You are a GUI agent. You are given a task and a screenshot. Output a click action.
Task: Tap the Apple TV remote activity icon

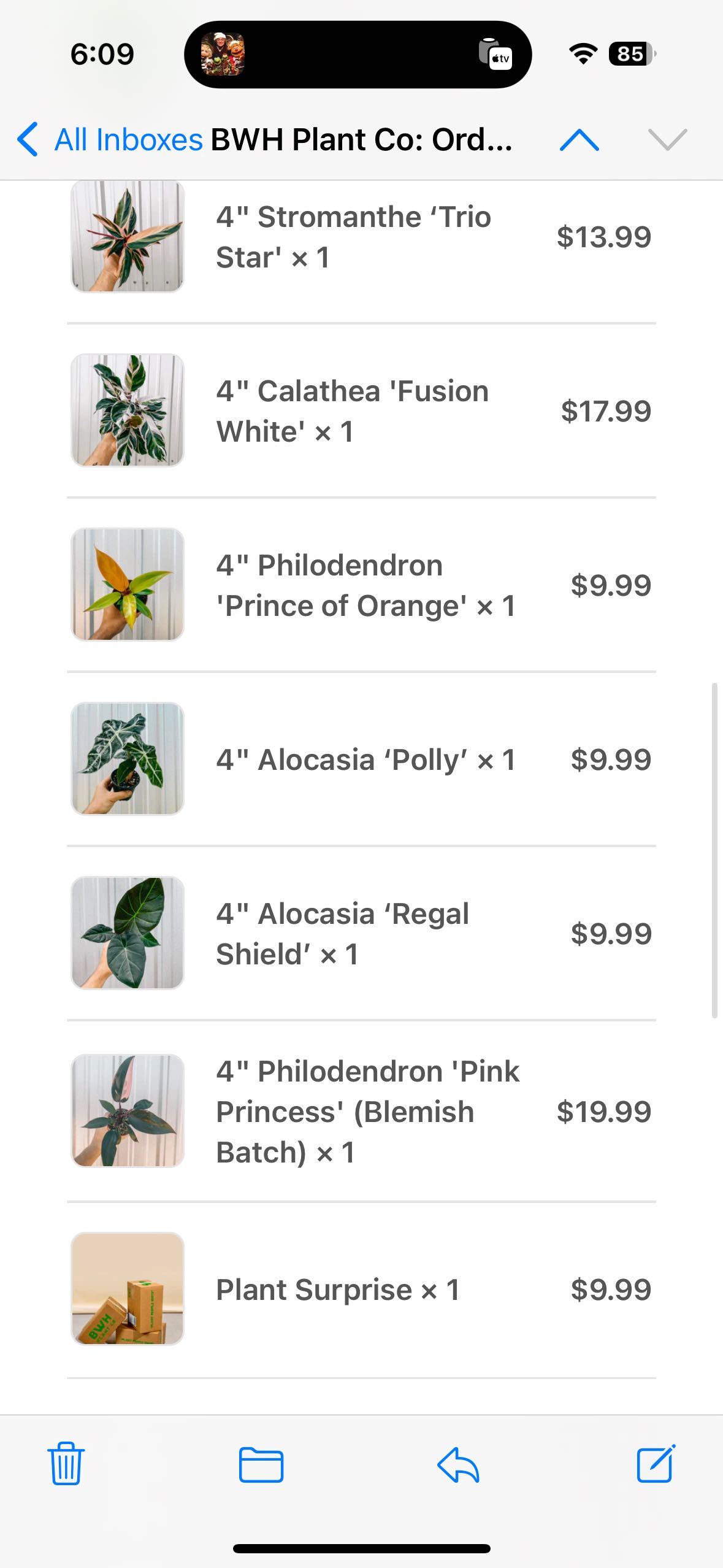coord(495,55)
